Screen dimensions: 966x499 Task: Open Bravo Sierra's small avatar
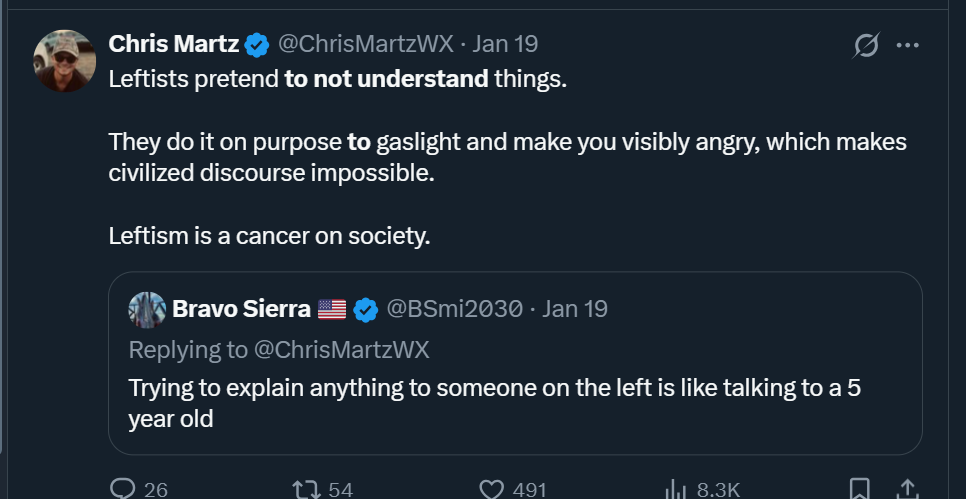tap(147, 309)
